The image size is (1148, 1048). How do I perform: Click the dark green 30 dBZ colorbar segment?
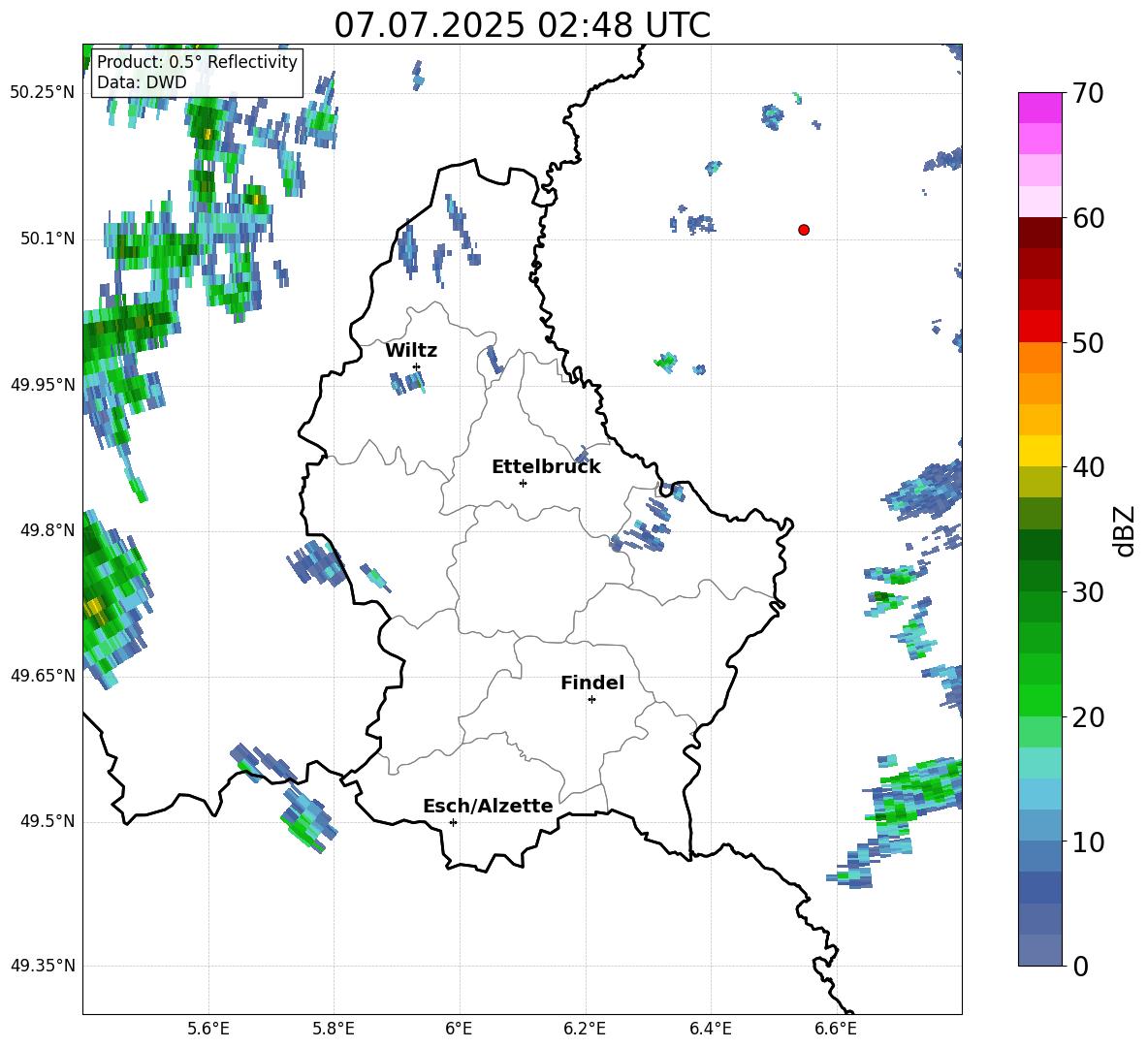point(1039,576)
